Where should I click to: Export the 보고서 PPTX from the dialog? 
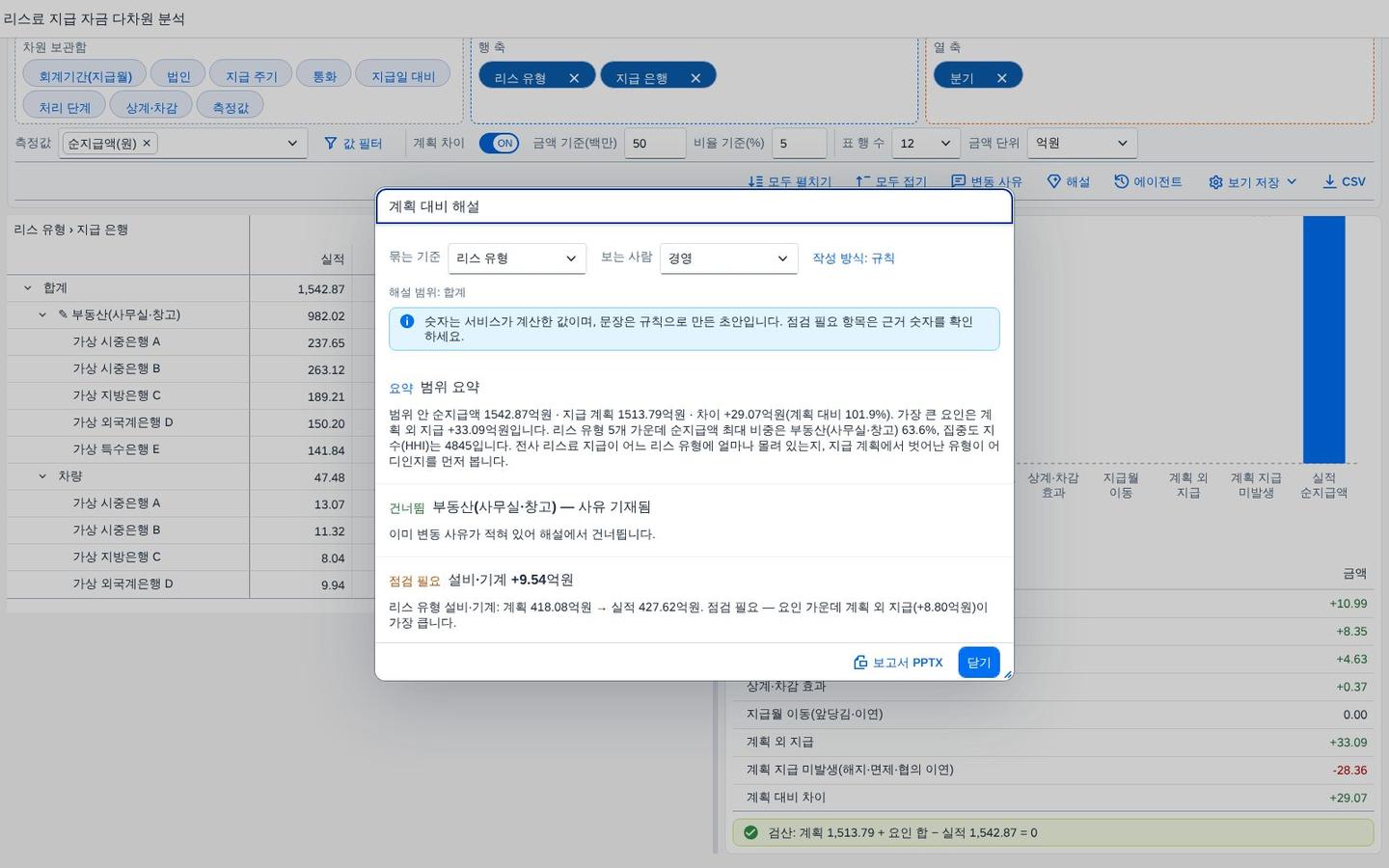coord(898,663)
